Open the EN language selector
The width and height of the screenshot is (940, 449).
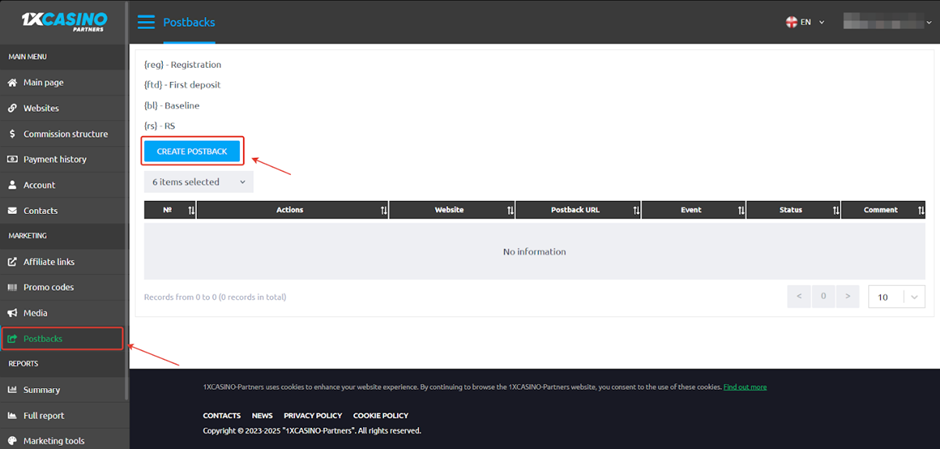tap(806, 22)
